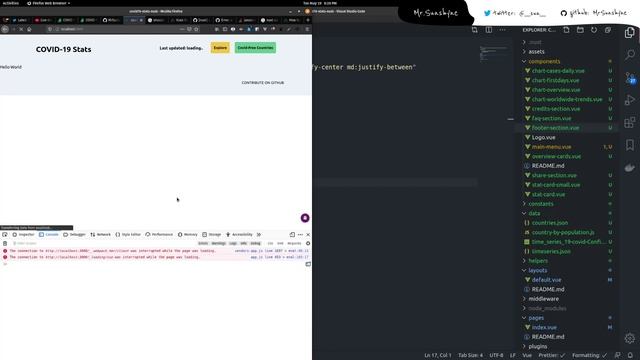Clear the console with trash icon
The image size is (640, 360).
click(5, 243)
